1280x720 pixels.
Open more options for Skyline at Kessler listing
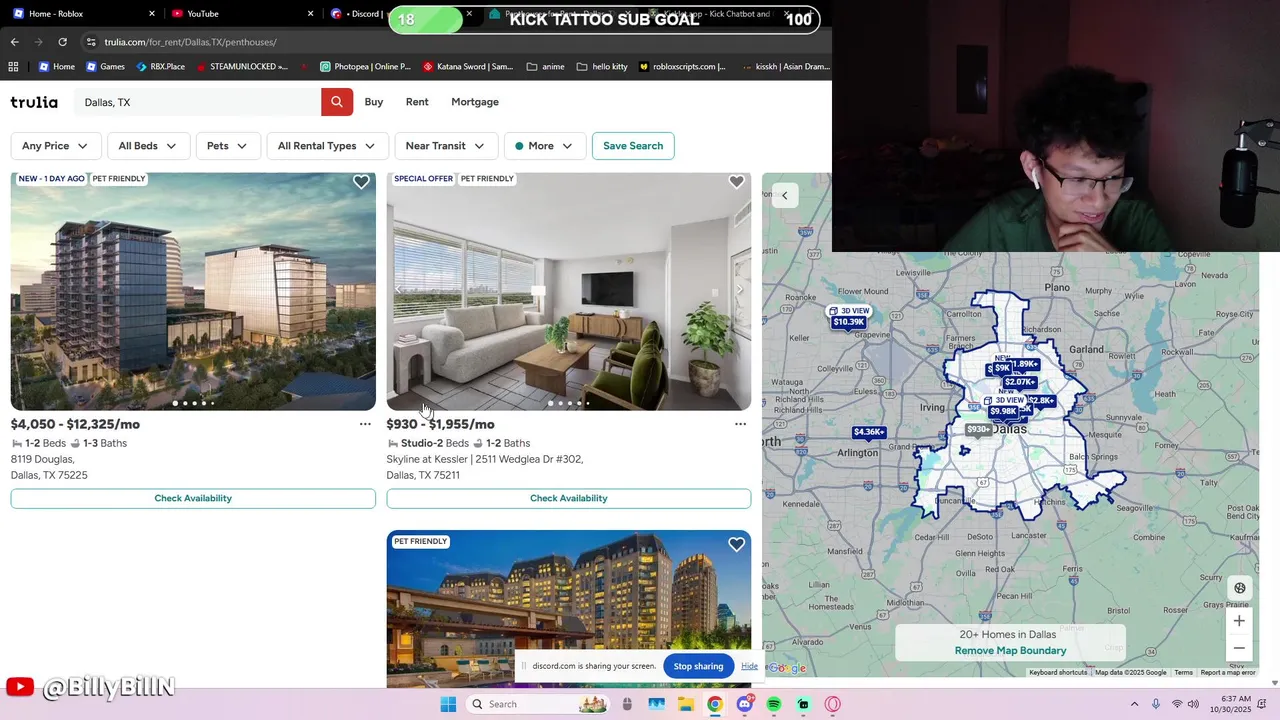pos(740,424)
